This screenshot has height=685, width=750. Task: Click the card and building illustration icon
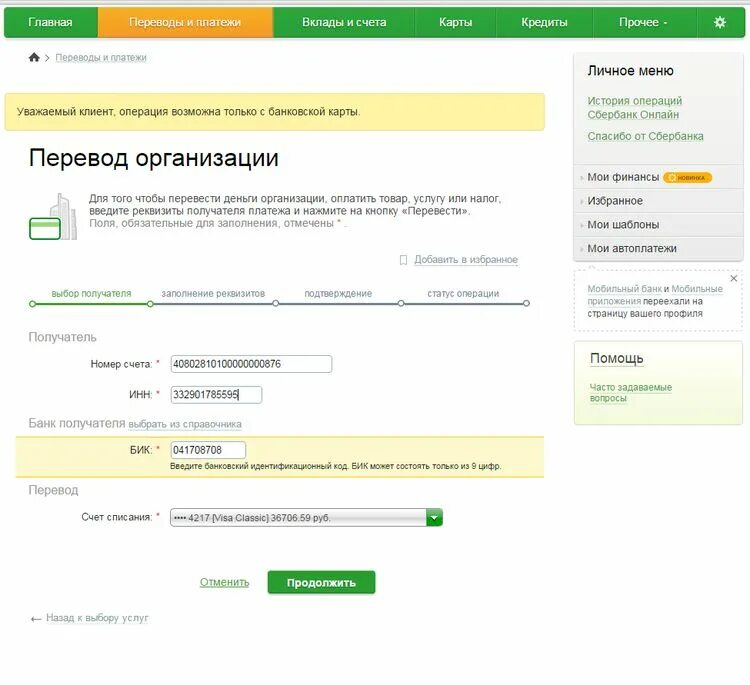[x=53, y=216]
